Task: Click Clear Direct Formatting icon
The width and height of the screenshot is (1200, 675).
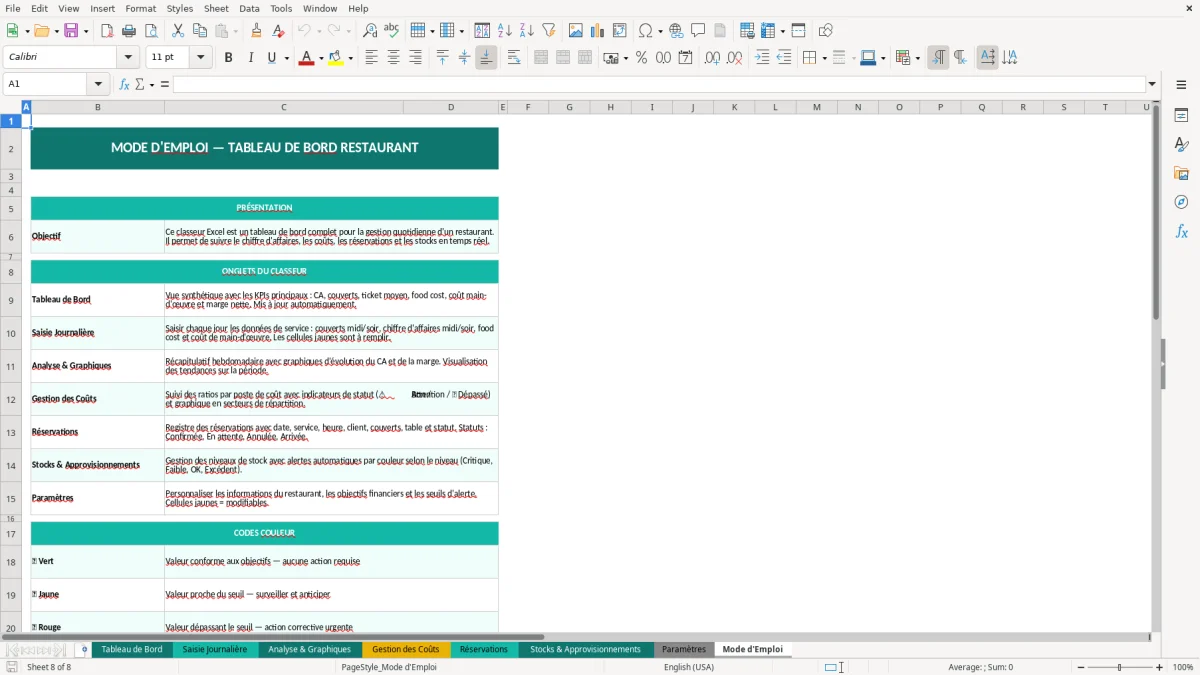Action: [x=278, y=31]
